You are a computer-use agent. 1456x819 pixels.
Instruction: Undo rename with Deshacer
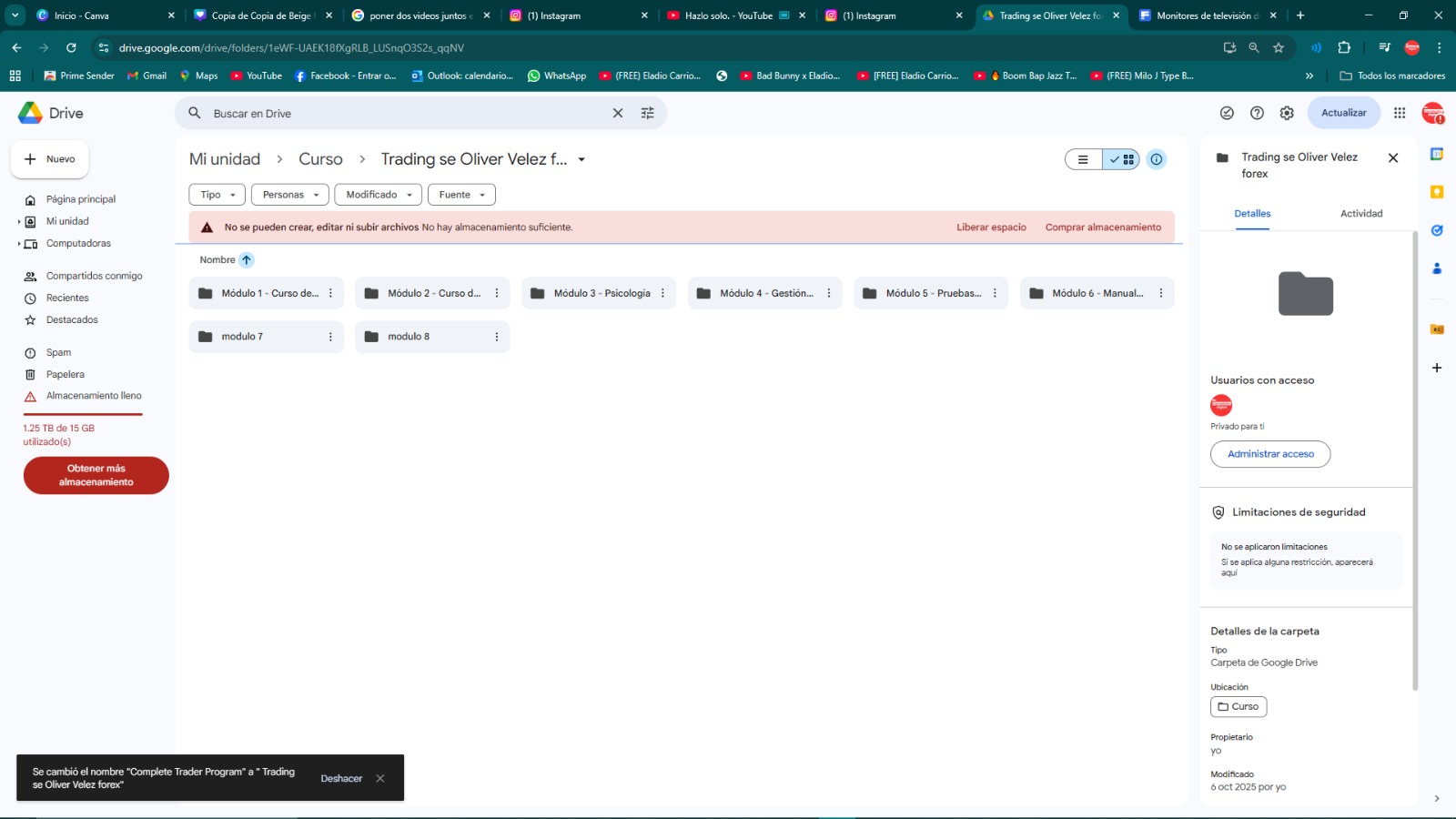tap(341, 778)
